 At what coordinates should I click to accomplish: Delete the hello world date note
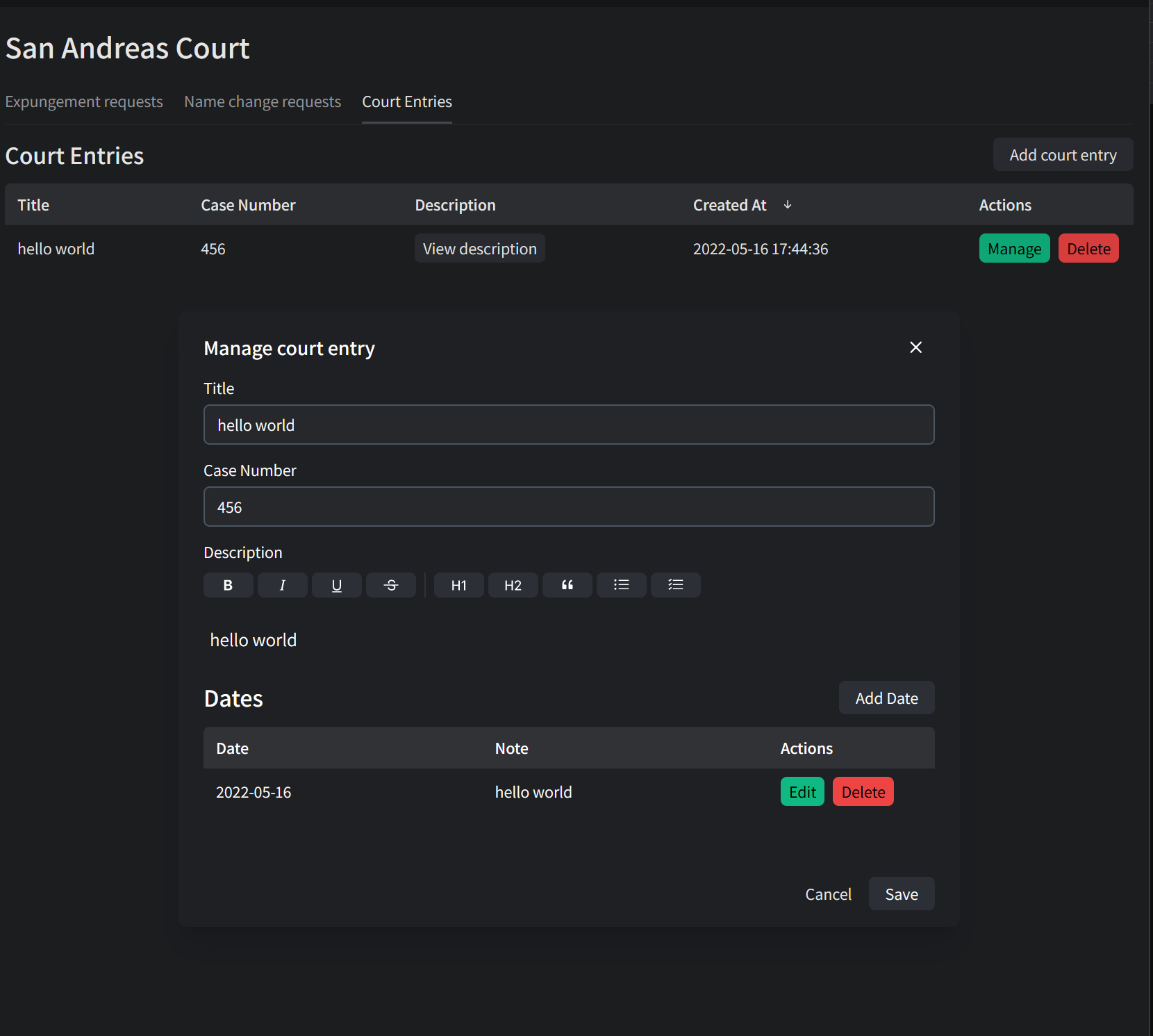(863, 791)
